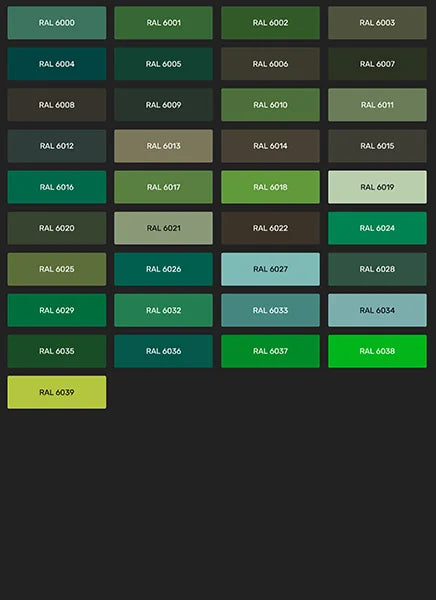Viewport: 436px width, 600px height.
Task: Pick the RAL 6032 swatch
Action: coord(163,310)
